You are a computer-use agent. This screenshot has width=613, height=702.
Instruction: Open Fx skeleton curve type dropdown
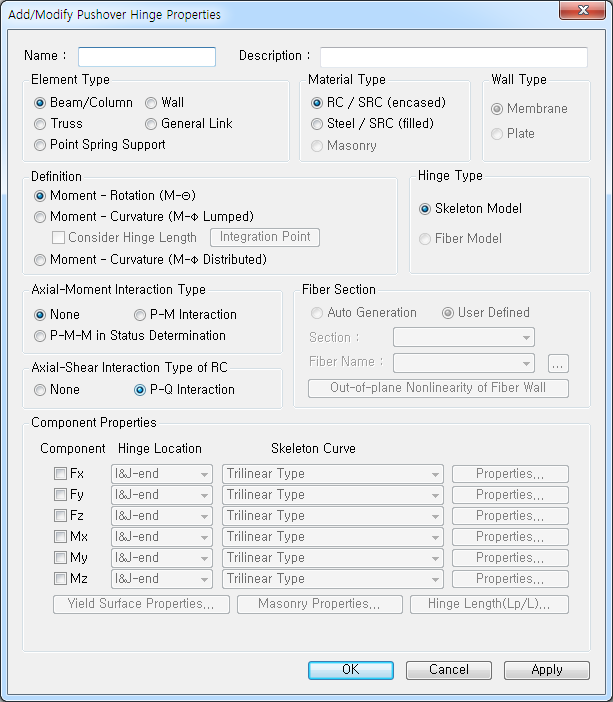[333, 474]
